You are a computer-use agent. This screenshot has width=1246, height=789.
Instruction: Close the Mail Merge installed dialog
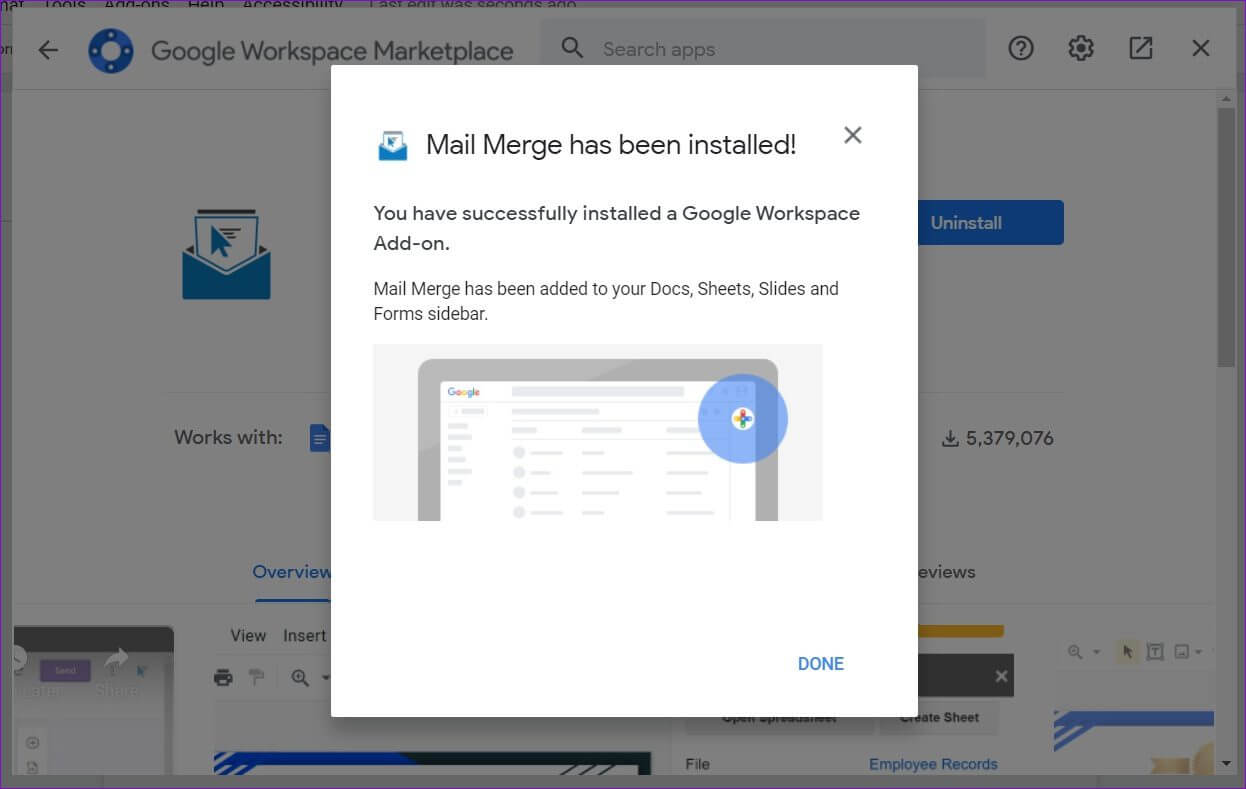tap(852, 135)
